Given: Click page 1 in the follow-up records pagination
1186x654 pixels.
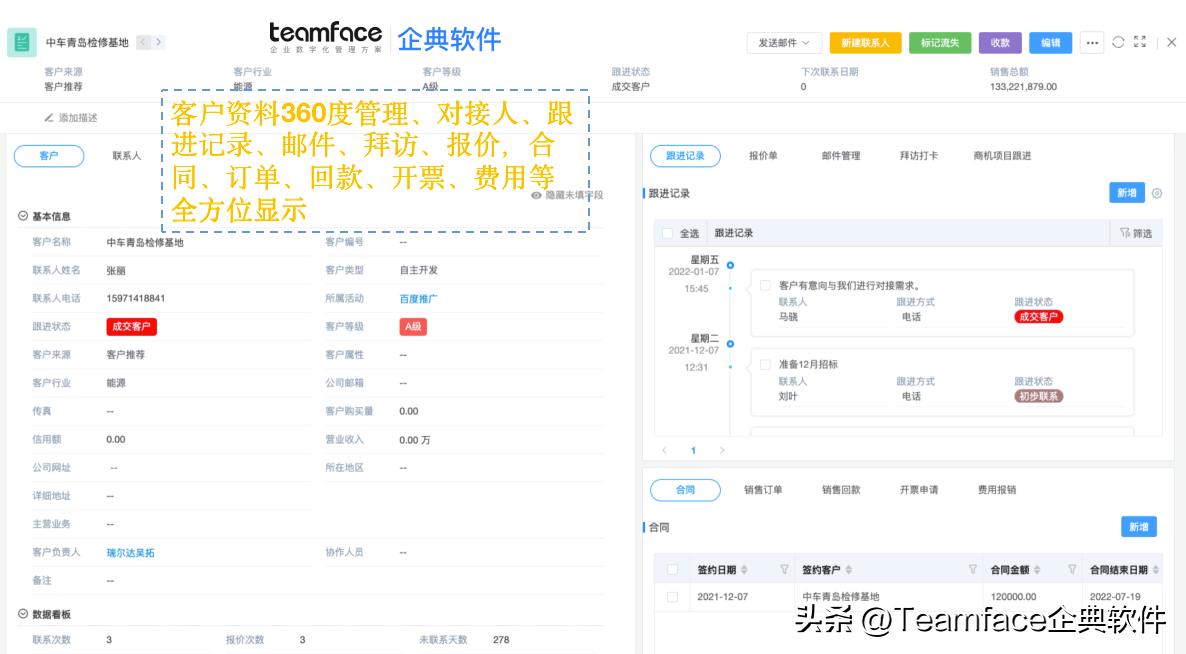Looking at the screenshot, I should (x=694, y=450).
